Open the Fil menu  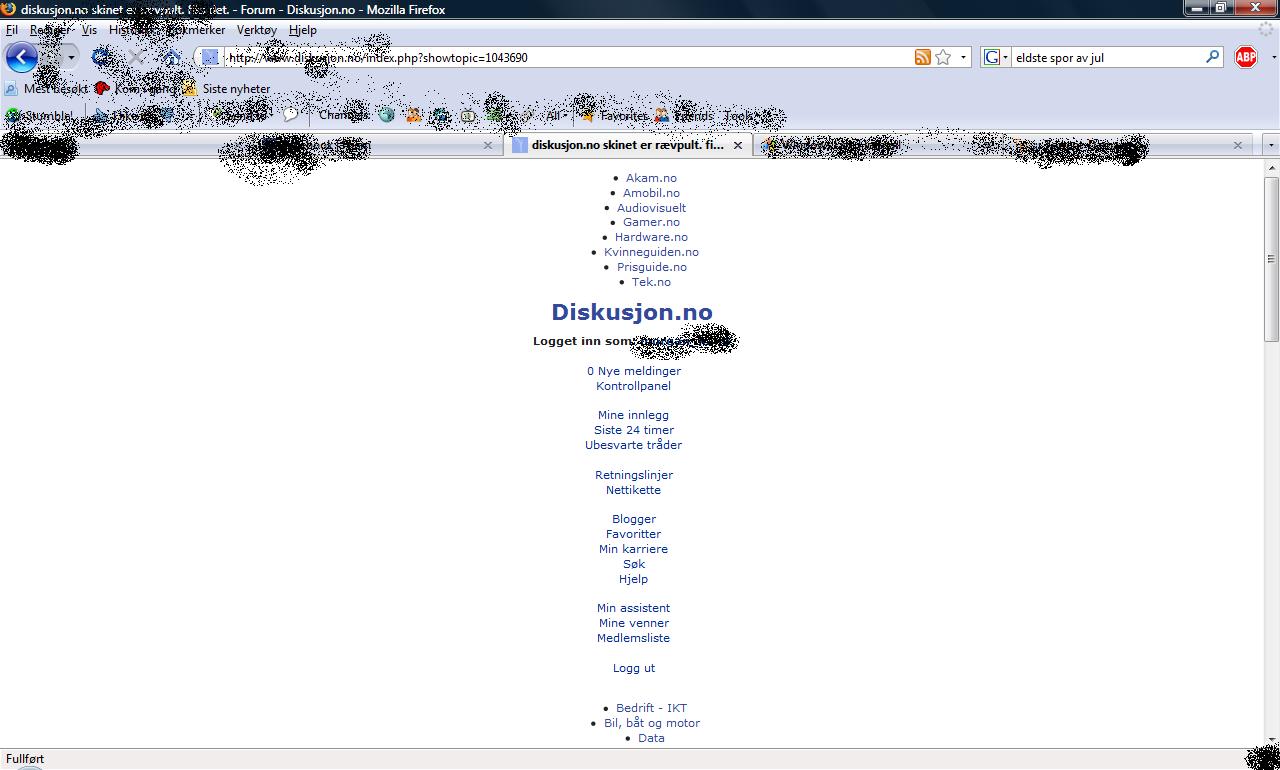point(12,30)
